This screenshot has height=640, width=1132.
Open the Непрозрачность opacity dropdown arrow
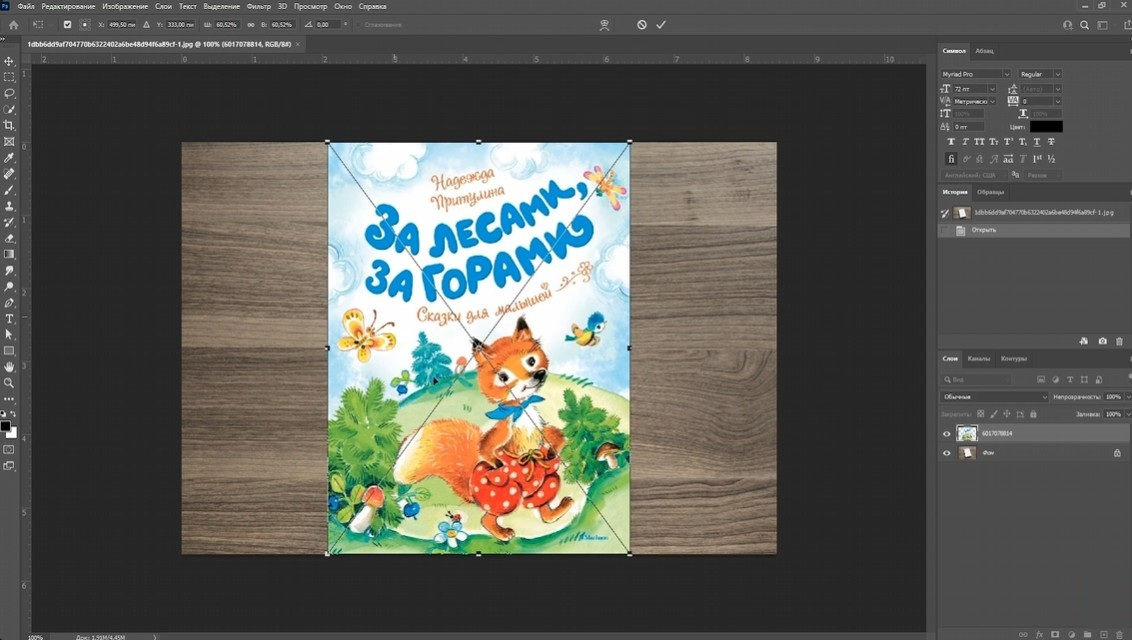click(x=1128, y=397)
